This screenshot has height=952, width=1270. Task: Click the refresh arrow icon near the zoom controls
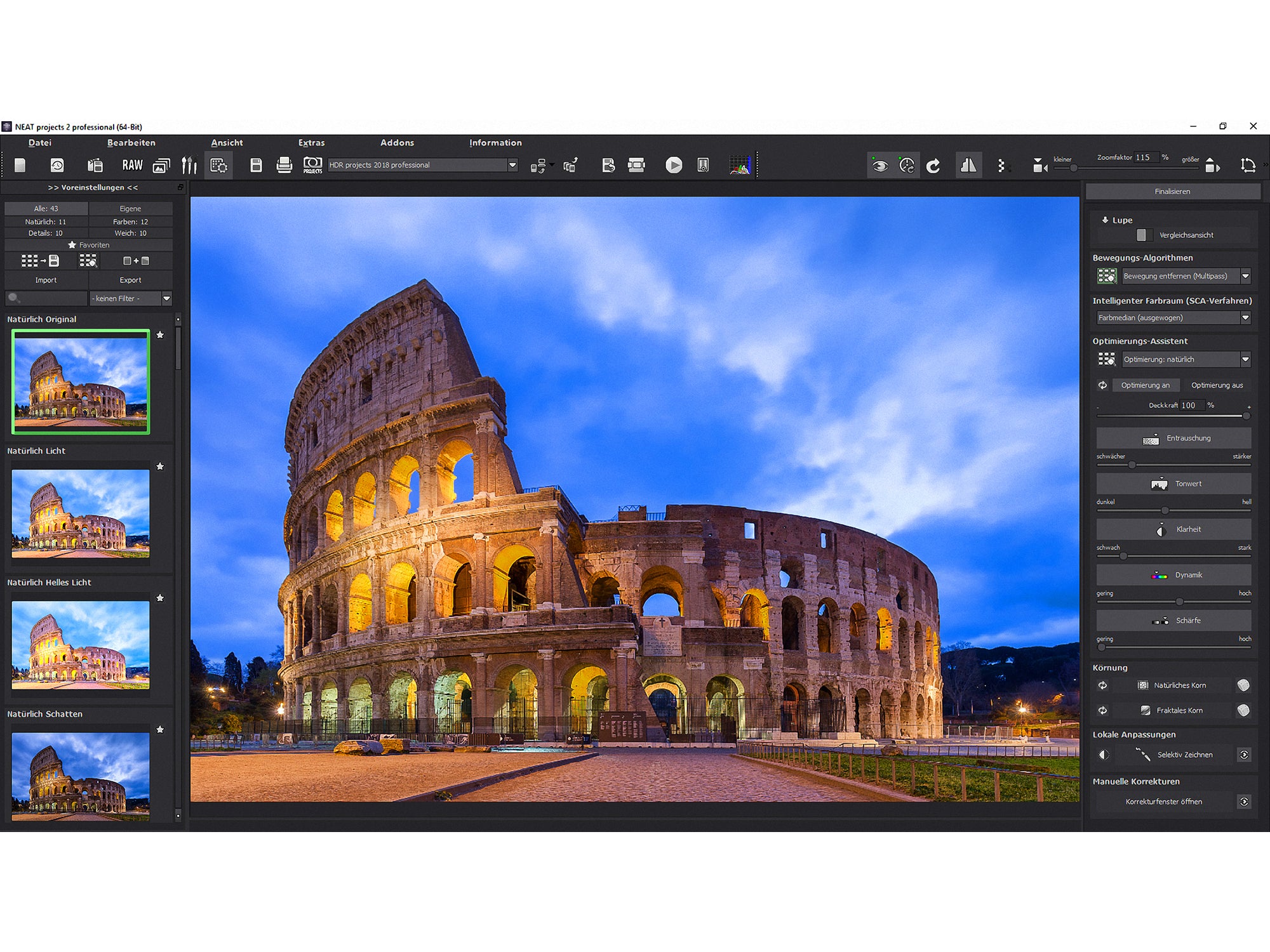pyautogui.click(x=933, y=166)
